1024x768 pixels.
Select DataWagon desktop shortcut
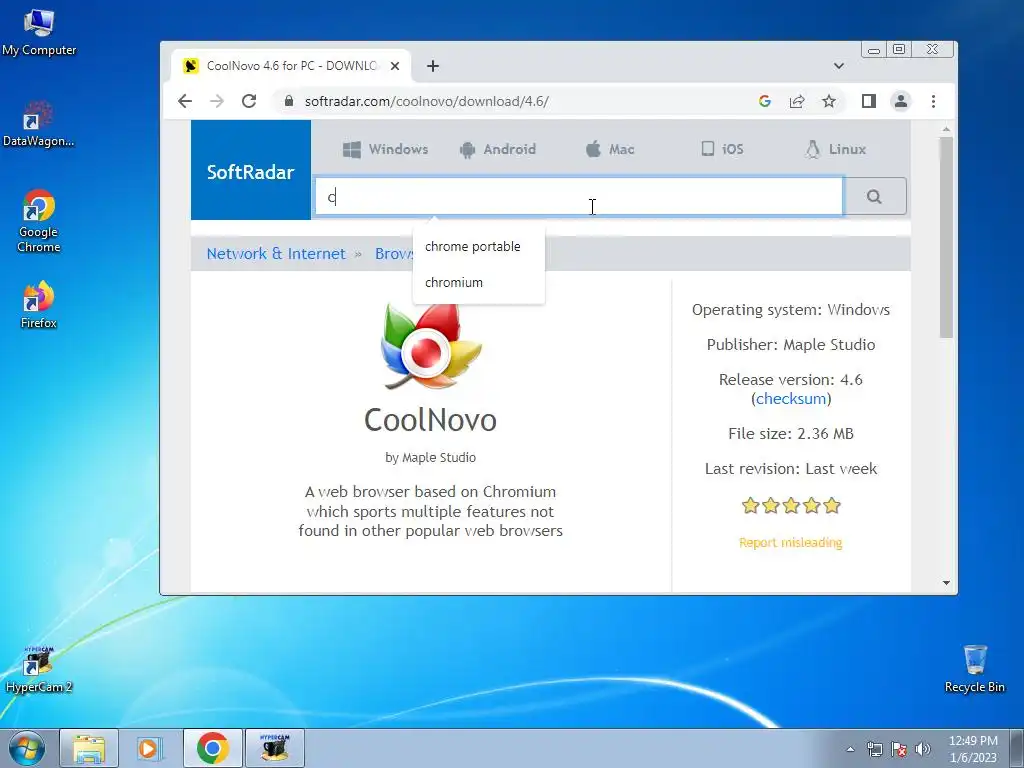(39, 124)
